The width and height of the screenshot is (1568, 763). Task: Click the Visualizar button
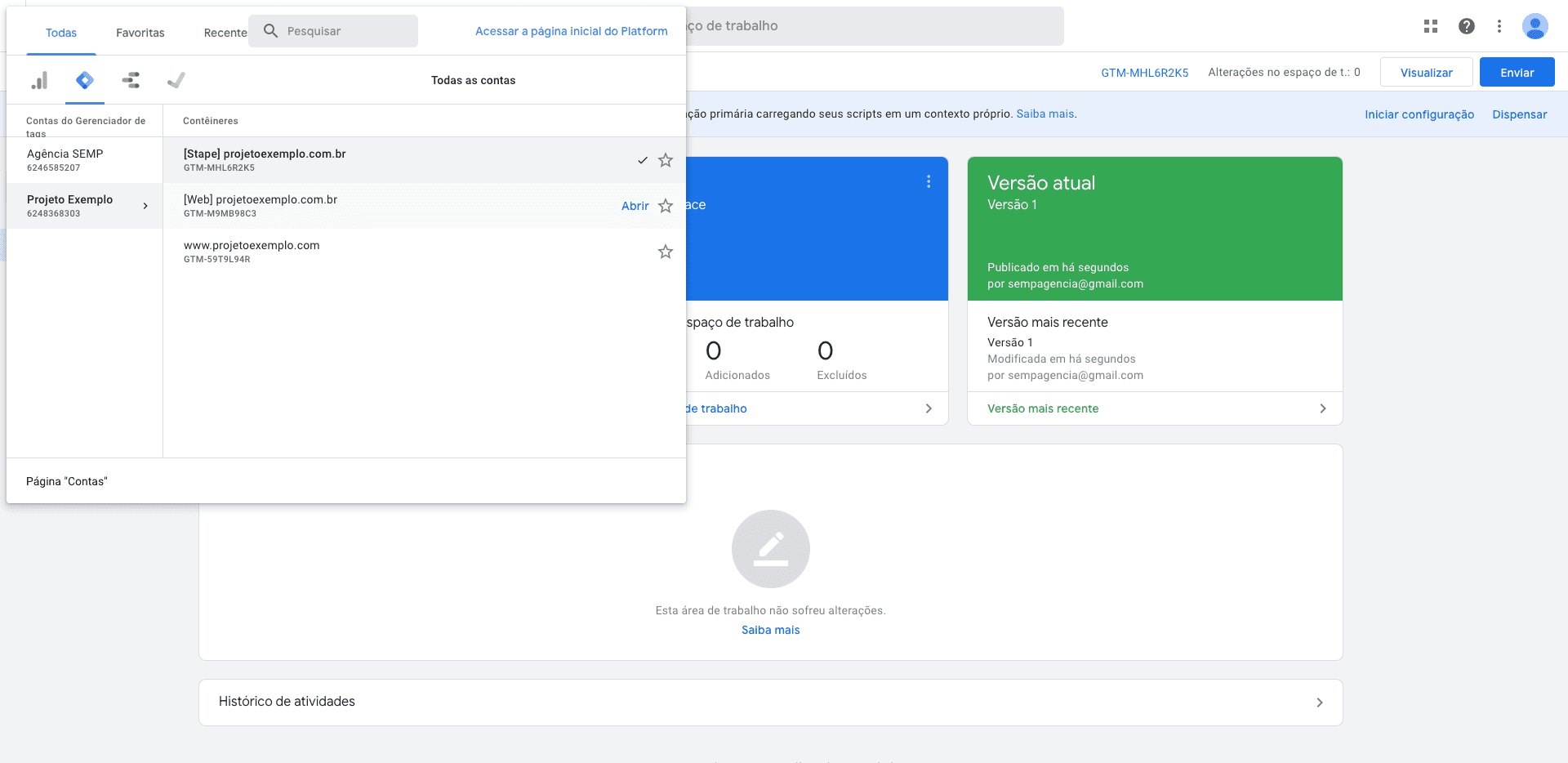click(1427, 73)
